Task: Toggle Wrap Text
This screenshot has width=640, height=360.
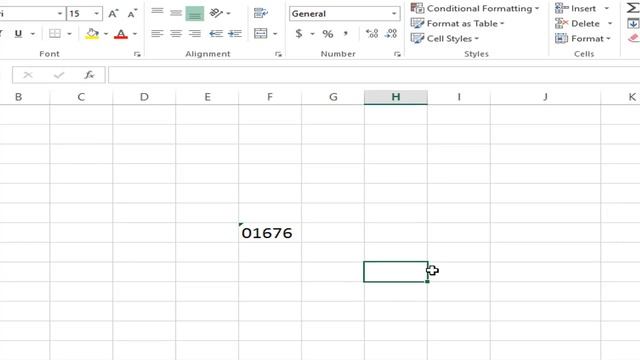Action: 260,13
